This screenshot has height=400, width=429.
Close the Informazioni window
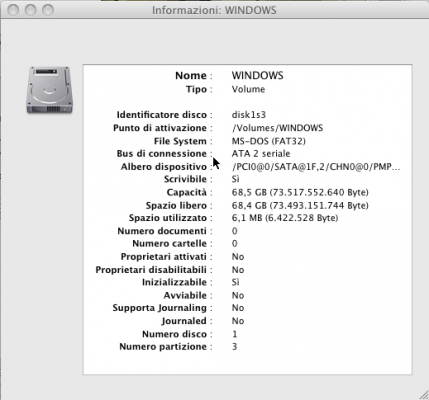13,10
